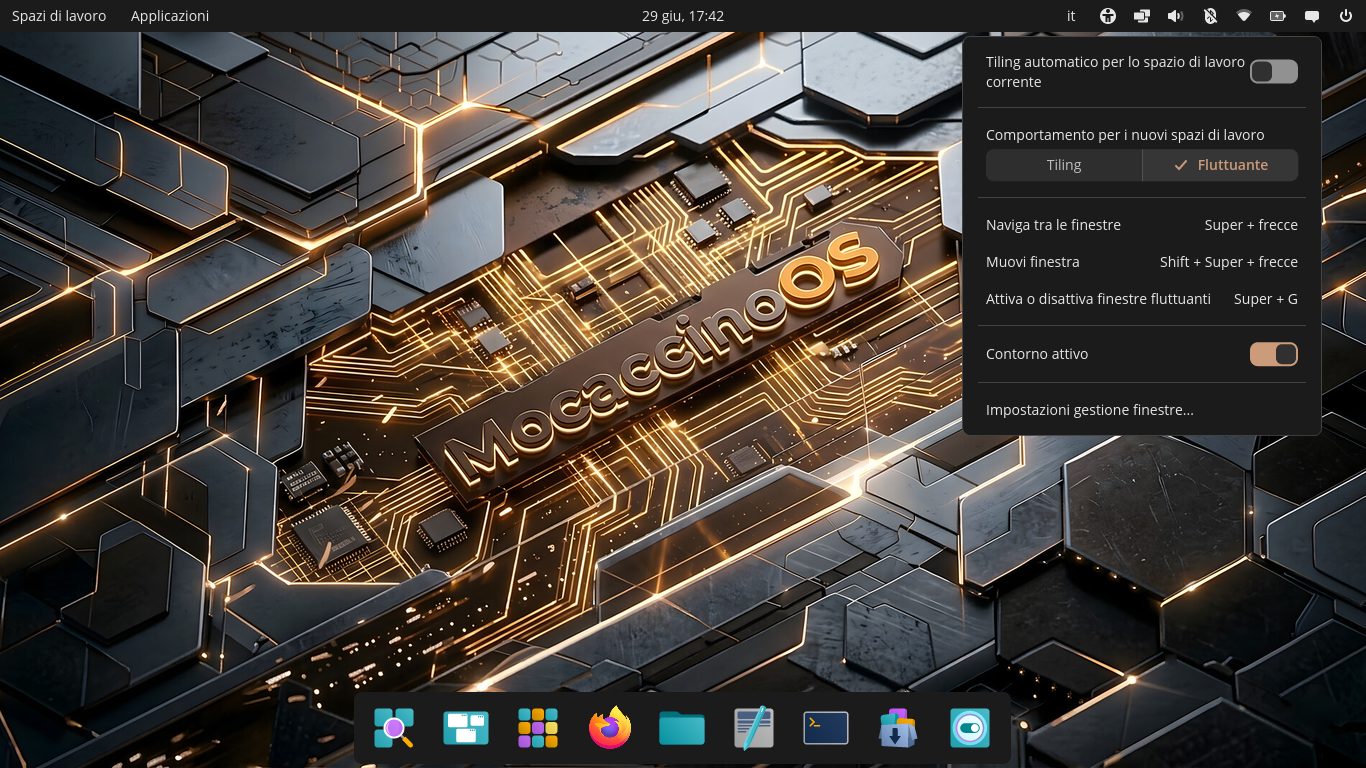Open the settings toggle dock icon
The height and width of the screenshot is (768, 1366).
(x=970, y=728)
